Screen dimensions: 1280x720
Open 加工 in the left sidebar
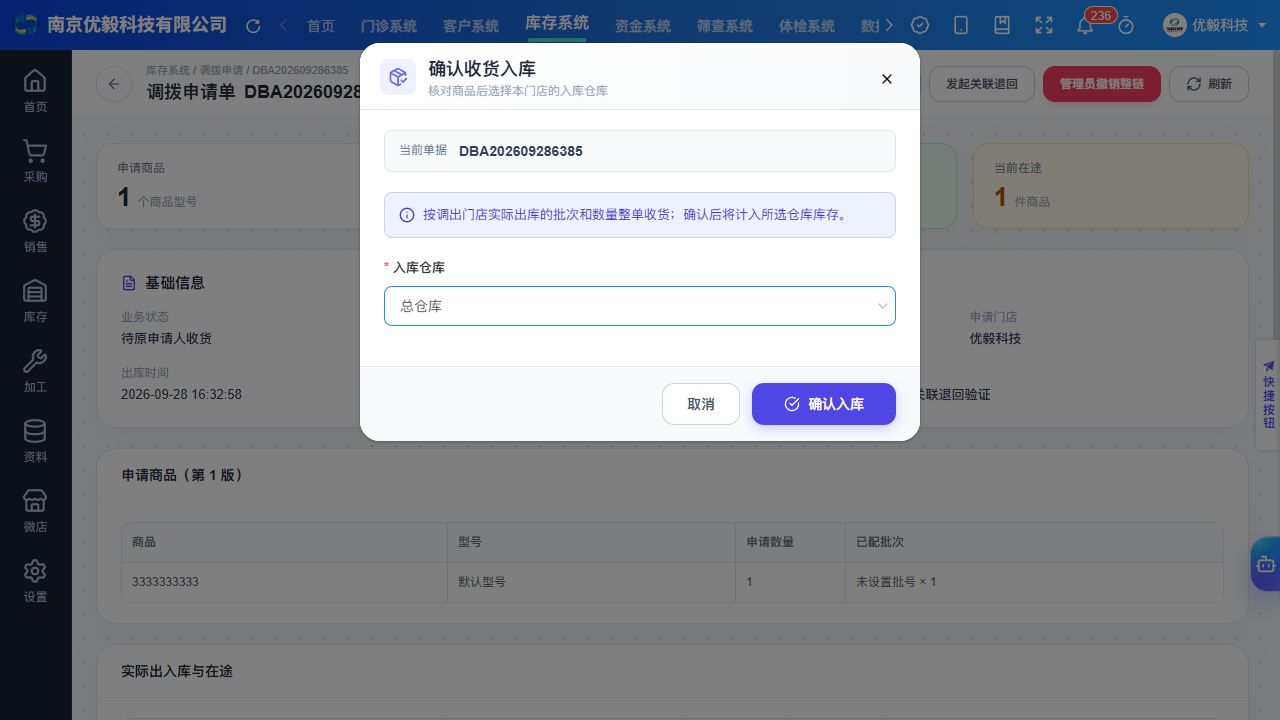(x=35, y=371)
